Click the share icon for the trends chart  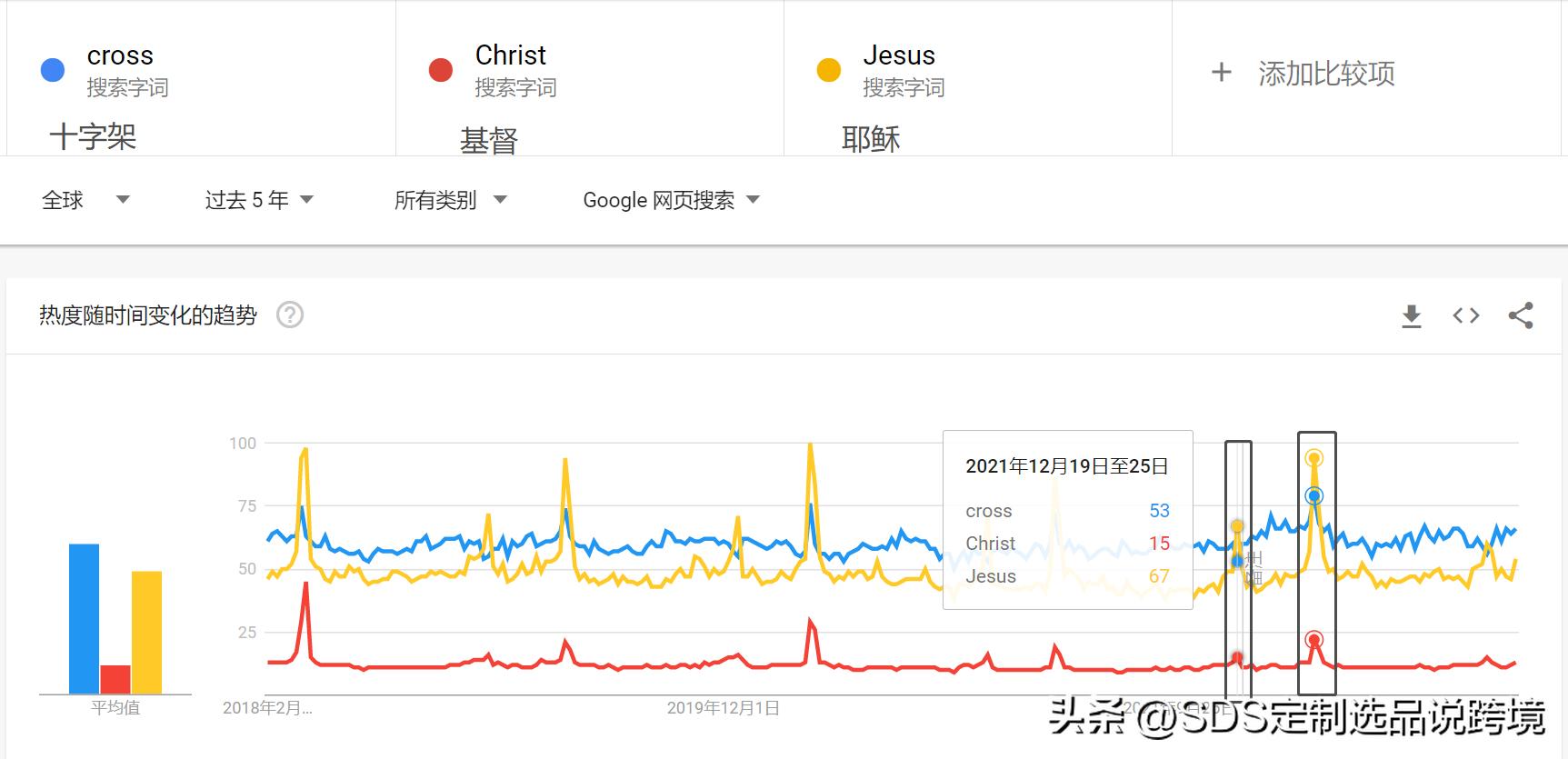tap(1521, 315)
